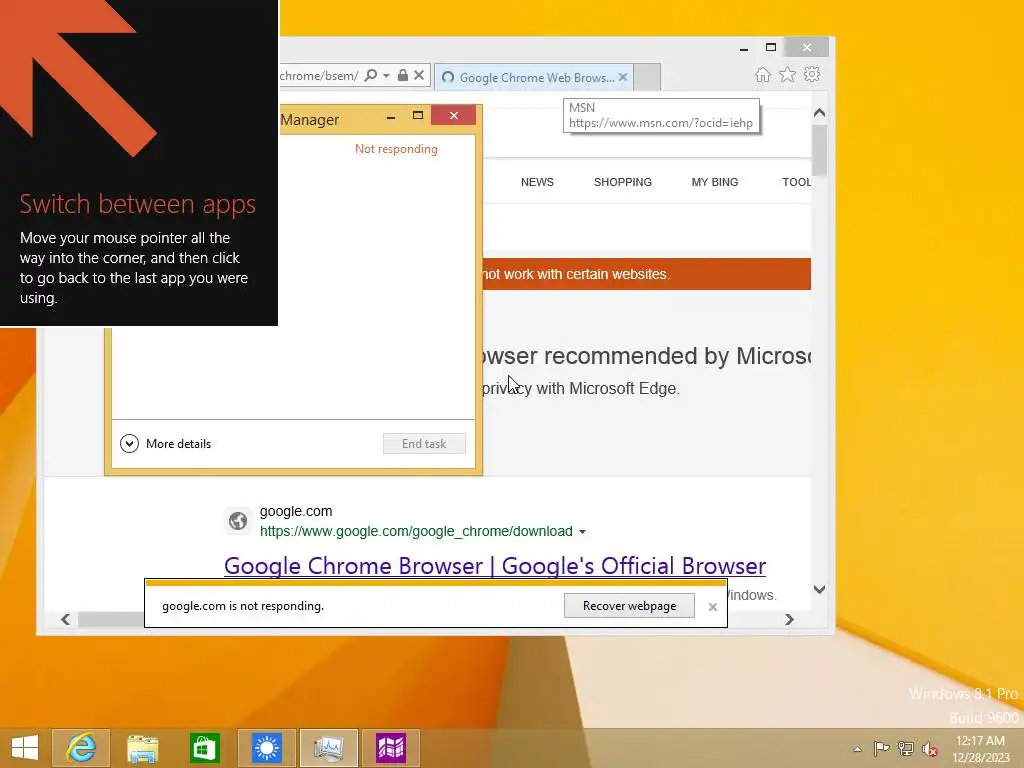1024x768 pixels.
Task: Click the orange website compatibility banner
Action: (647, 274)
